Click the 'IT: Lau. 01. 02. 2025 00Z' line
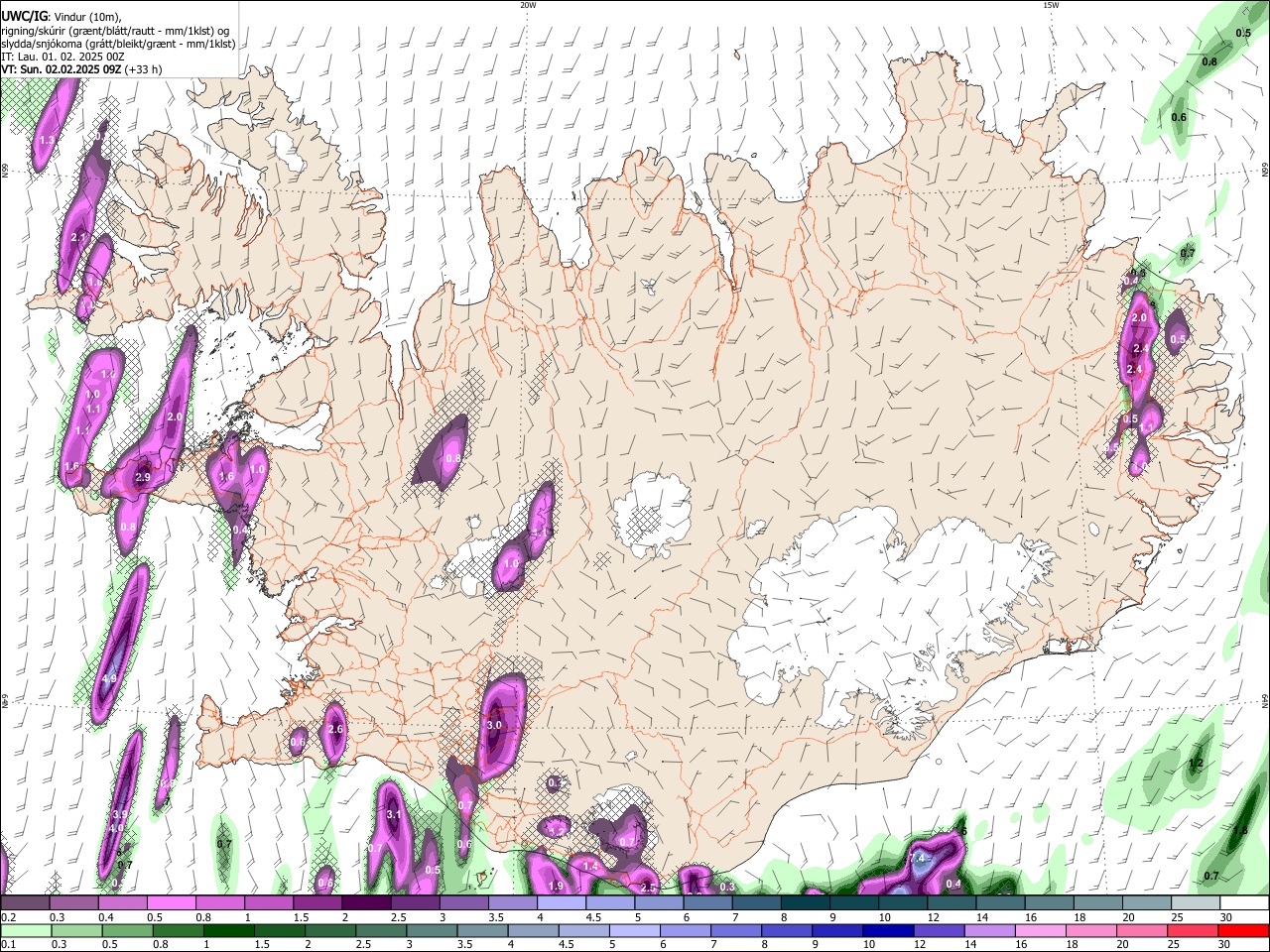 (x=63, y=57)
